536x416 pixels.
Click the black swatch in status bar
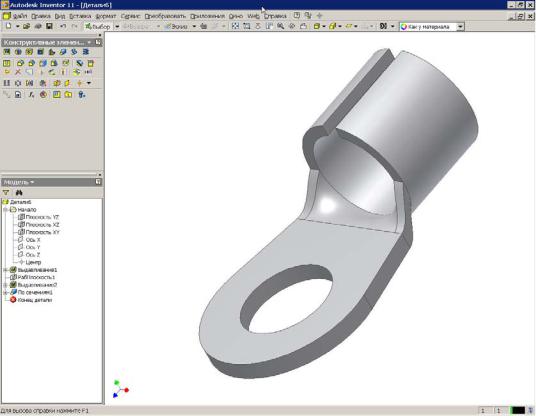click(518, 410)
